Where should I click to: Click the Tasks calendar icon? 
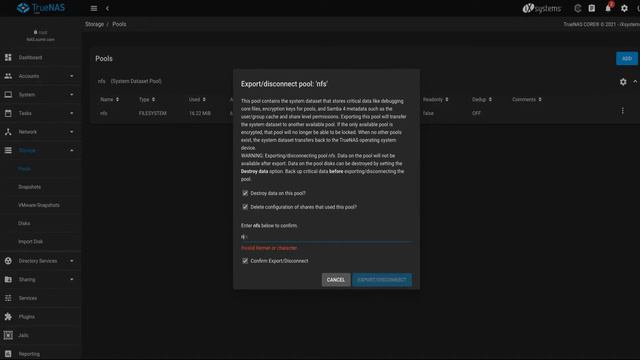click(x=8, y=113)
